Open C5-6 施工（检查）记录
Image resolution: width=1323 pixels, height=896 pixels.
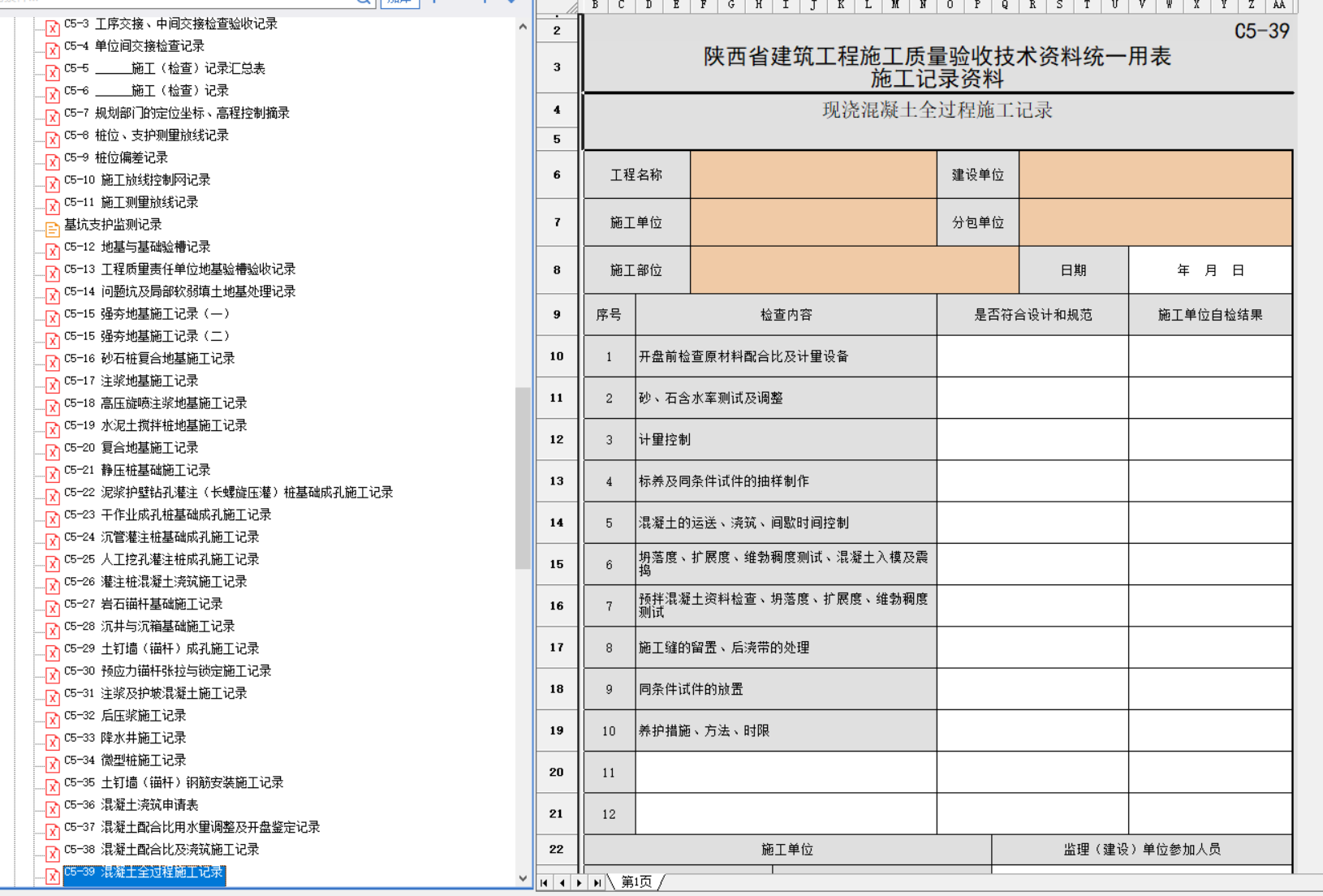146,91
